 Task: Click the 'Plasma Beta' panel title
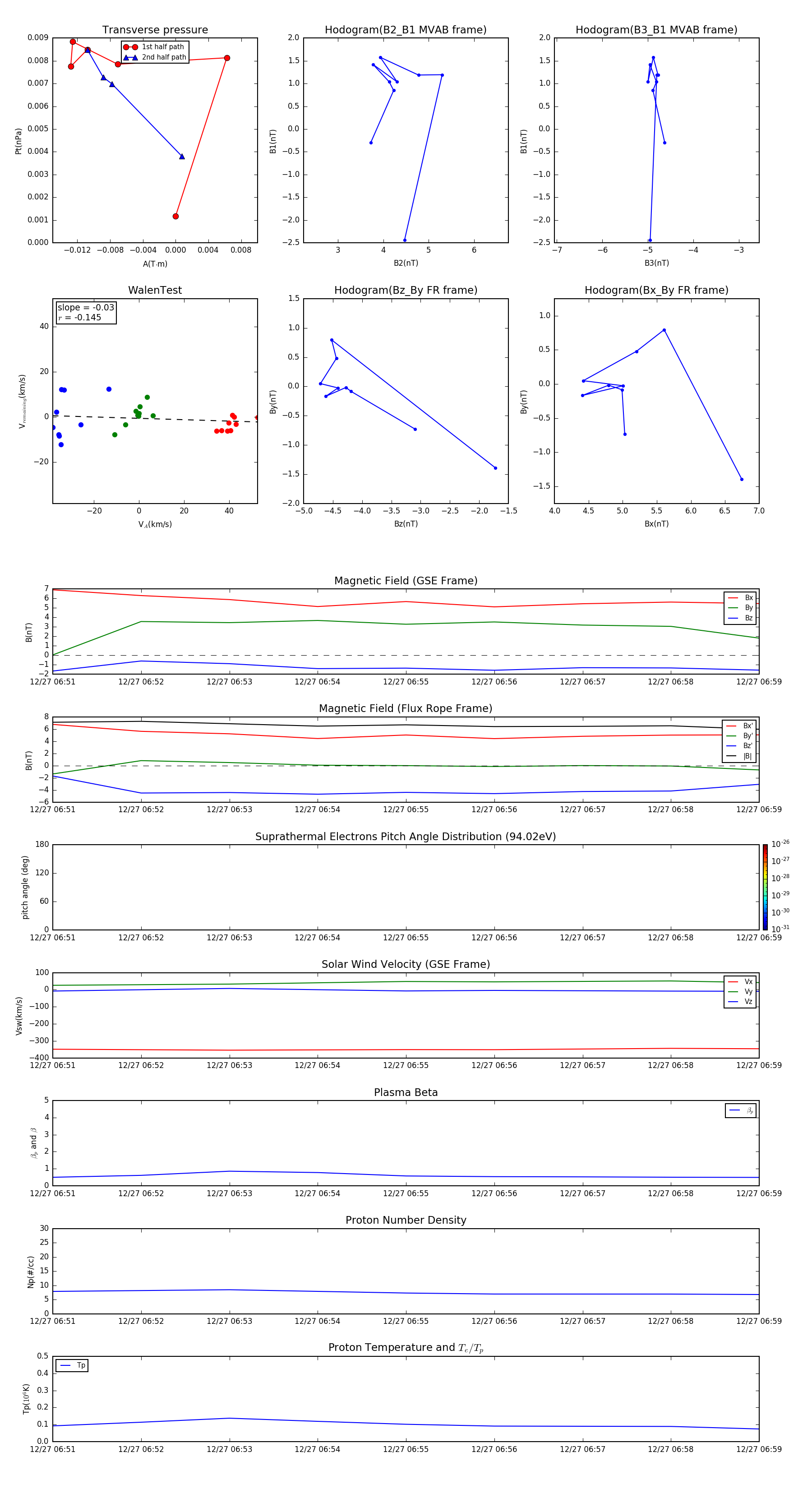click(406, 1092)
